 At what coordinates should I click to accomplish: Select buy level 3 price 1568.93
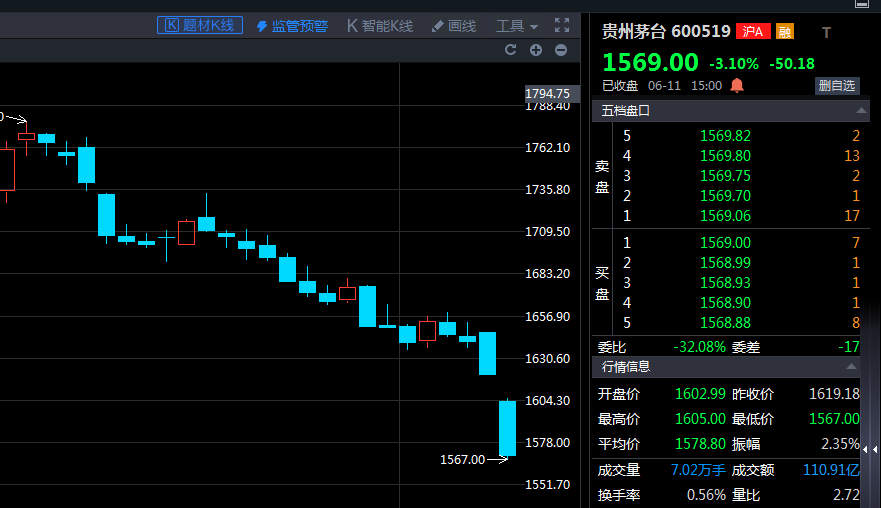[x=725, y=283]
